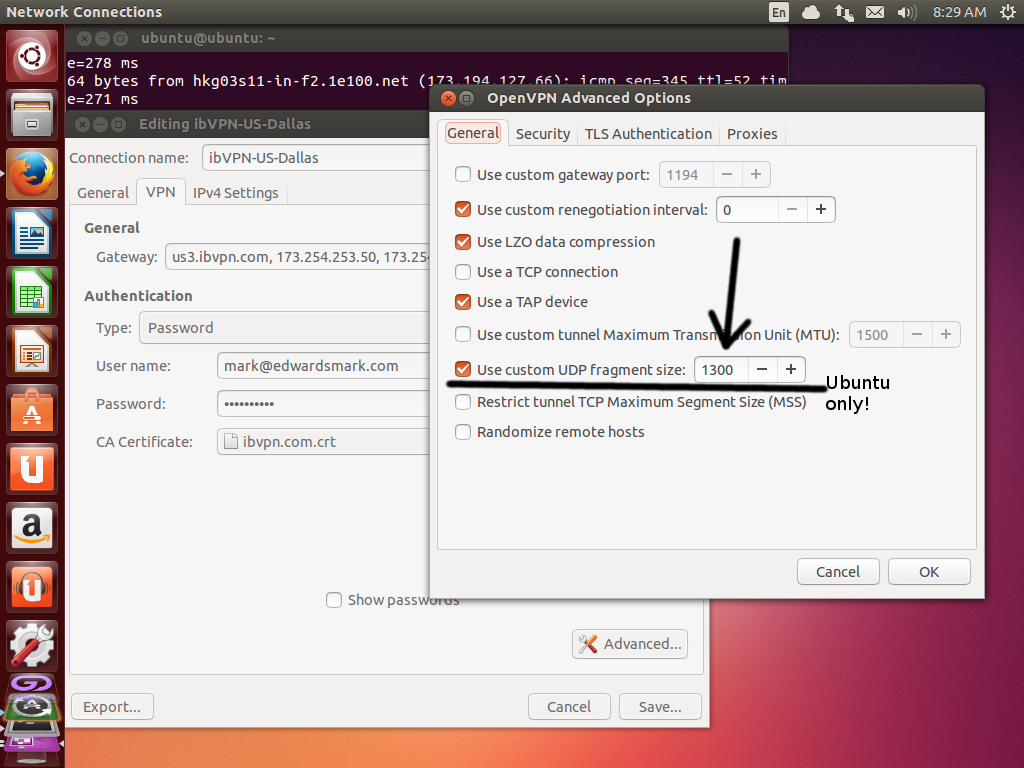Open the Amazon dock icon
The width and height of the screenshot is (1024, 768).
(32, 528)
